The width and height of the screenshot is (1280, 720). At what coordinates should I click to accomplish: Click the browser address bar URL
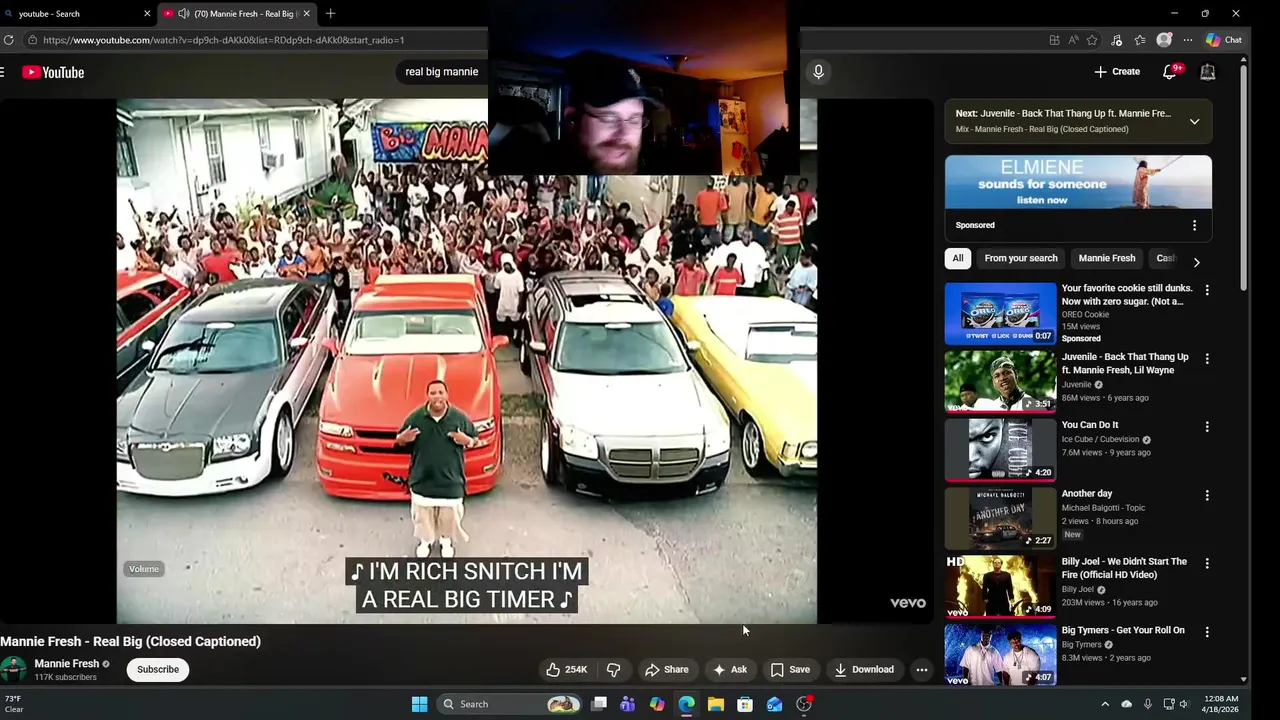tap(224, 40)
